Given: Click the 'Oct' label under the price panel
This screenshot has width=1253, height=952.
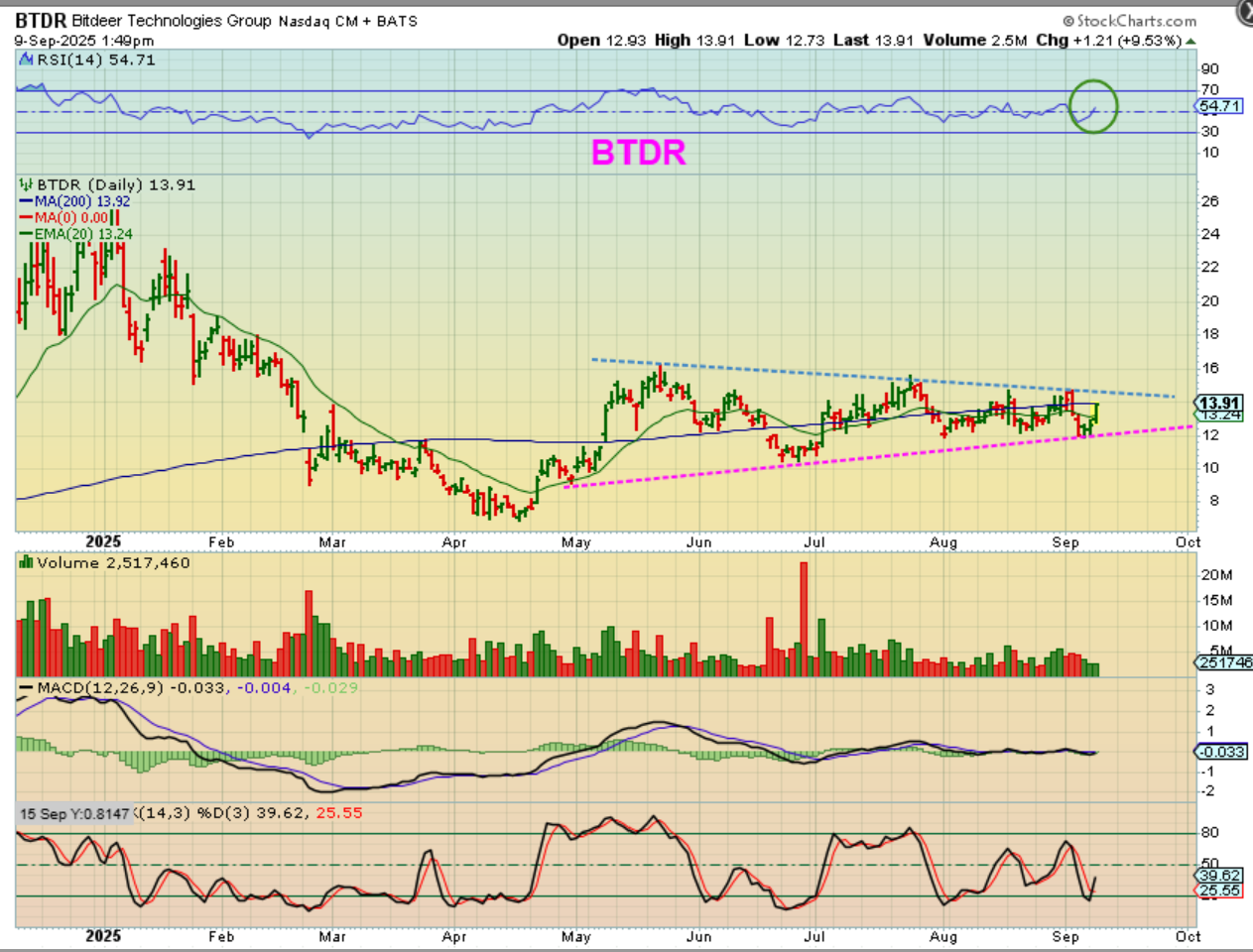Looking at the screenshot, I should click(1188, 542).
